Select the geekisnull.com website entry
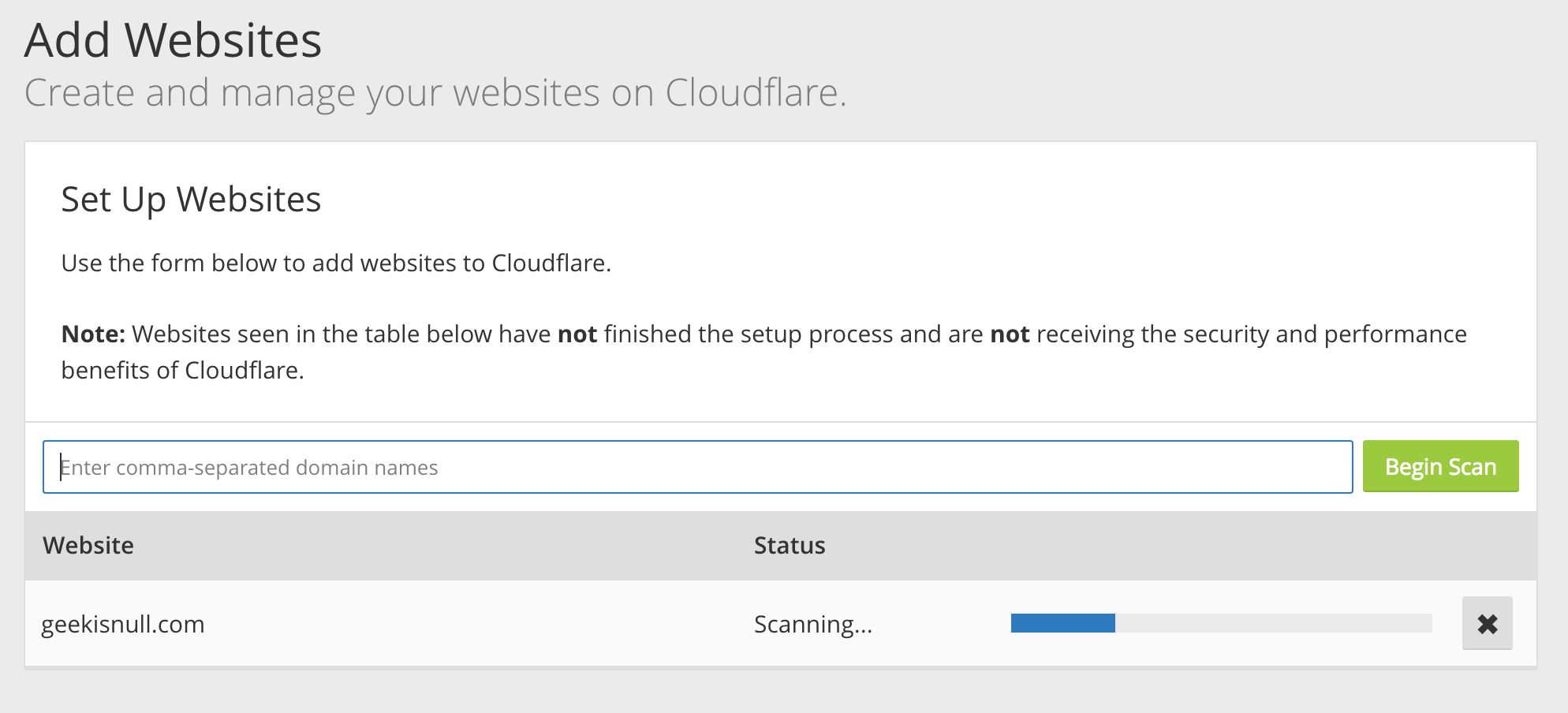The width and height of the screenshot is (1568, 713). (x=123, y=624)
